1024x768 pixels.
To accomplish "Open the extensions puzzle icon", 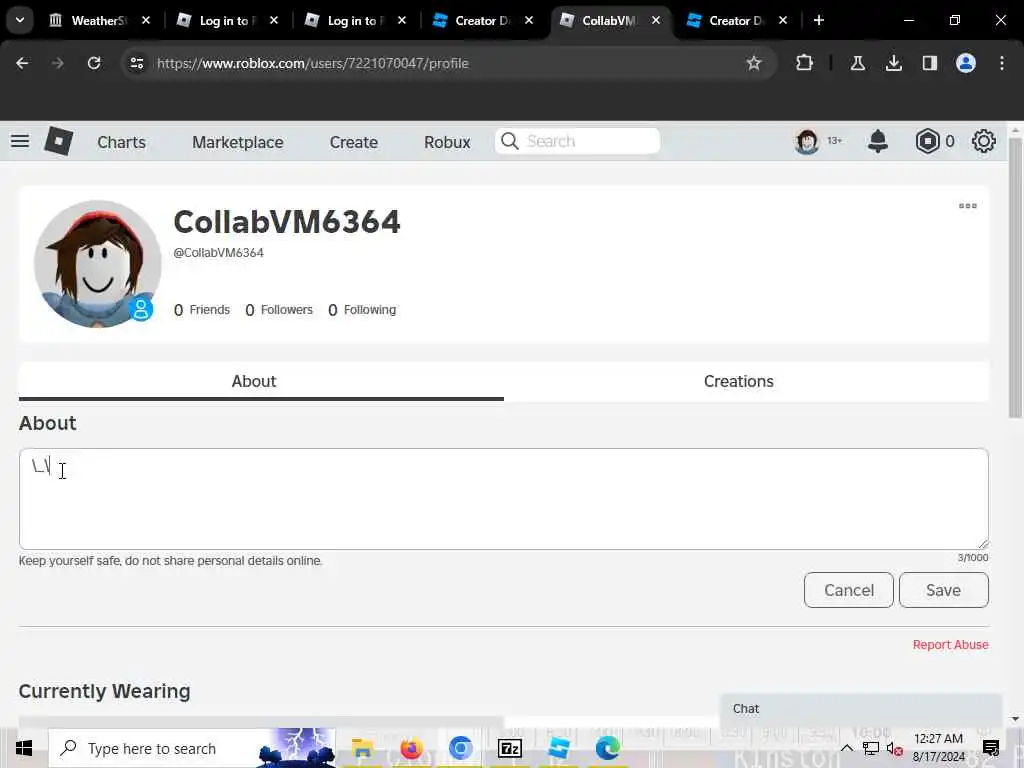I will [x=805, y=63].
